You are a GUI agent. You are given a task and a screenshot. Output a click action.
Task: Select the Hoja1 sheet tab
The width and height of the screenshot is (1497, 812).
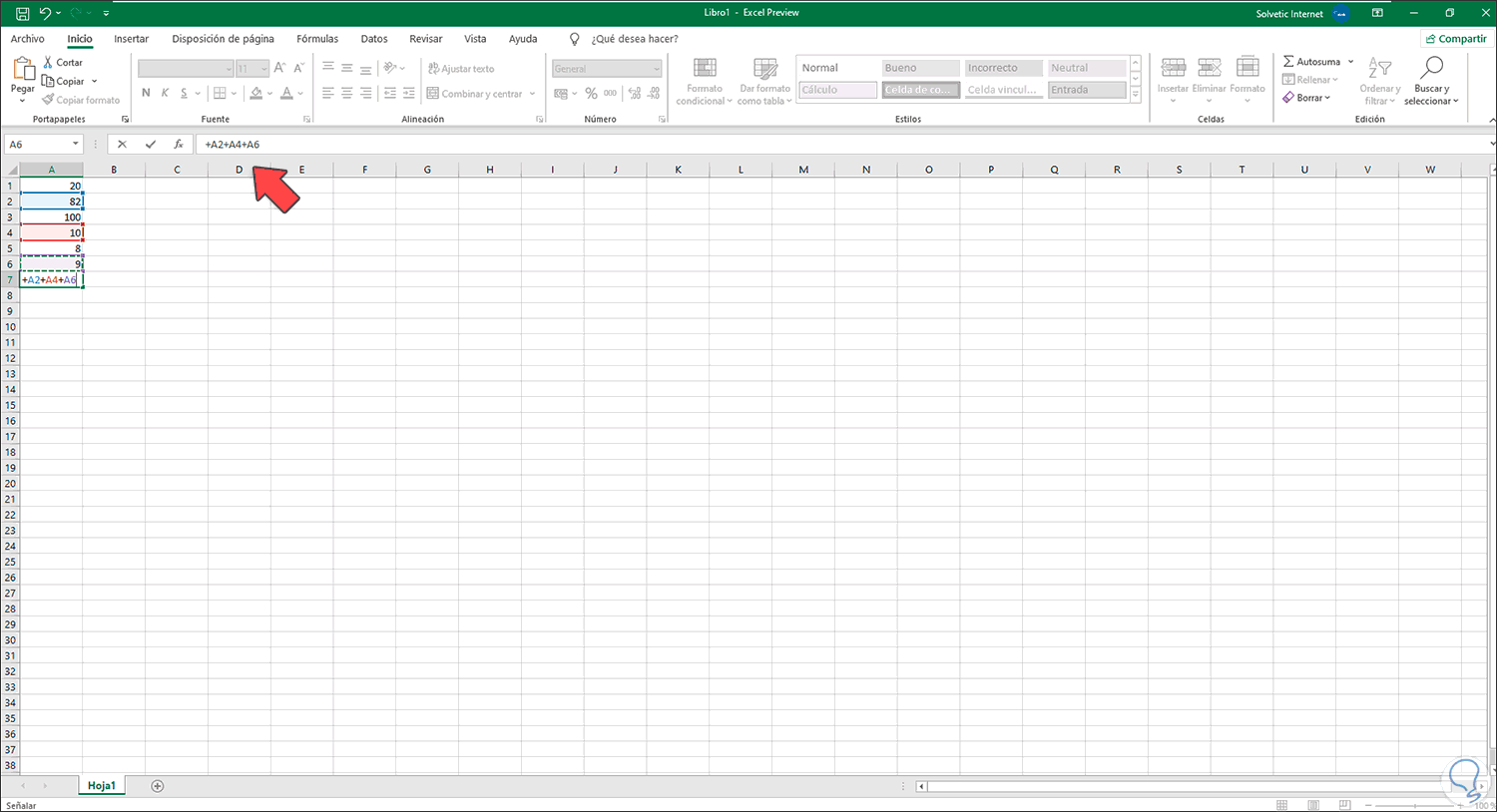(102, 786)
